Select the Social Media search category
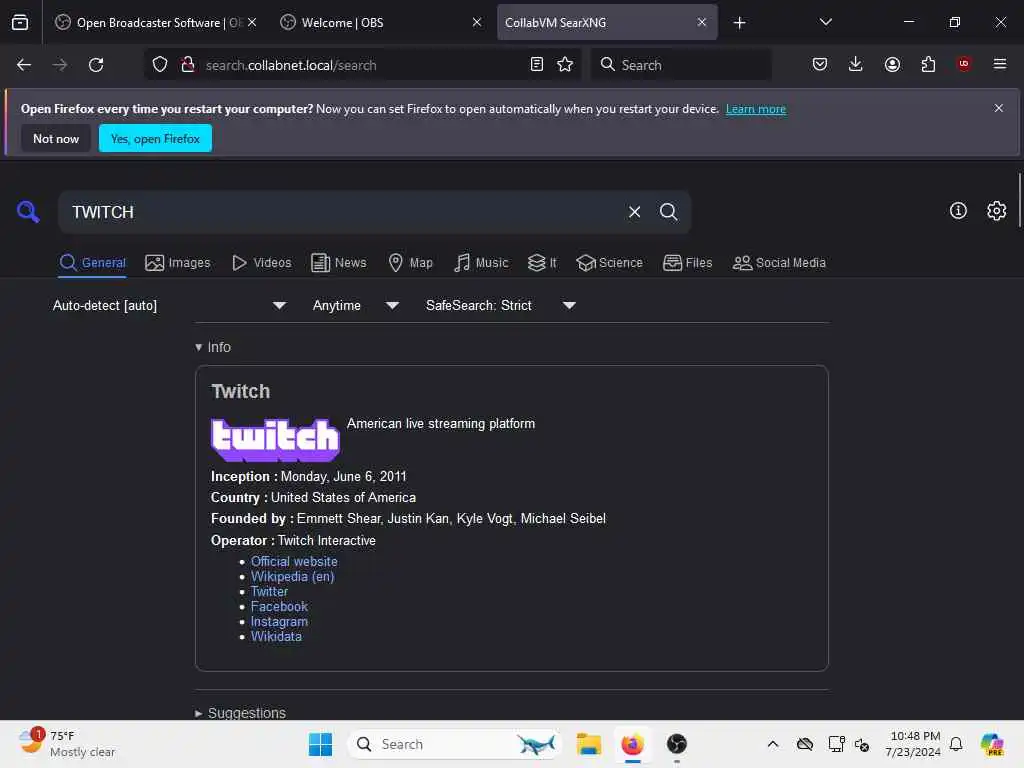The width and height of the screenshot is (1024, 768). (x=779, y=263)
